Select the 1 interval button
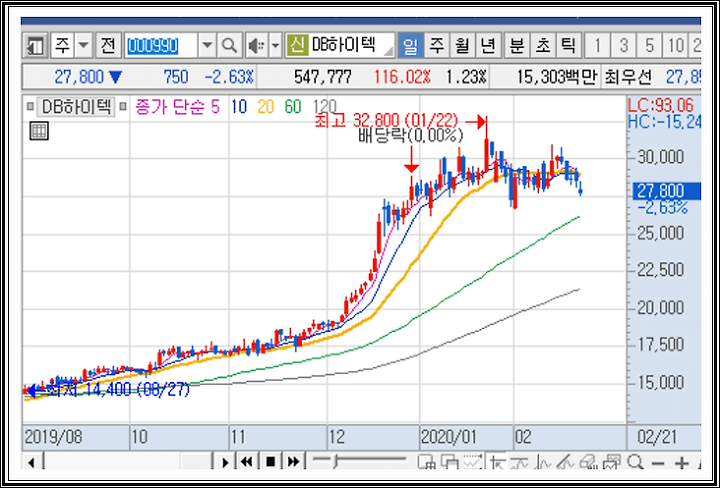This screenshot has width=720, height=488. click(597, 45)
